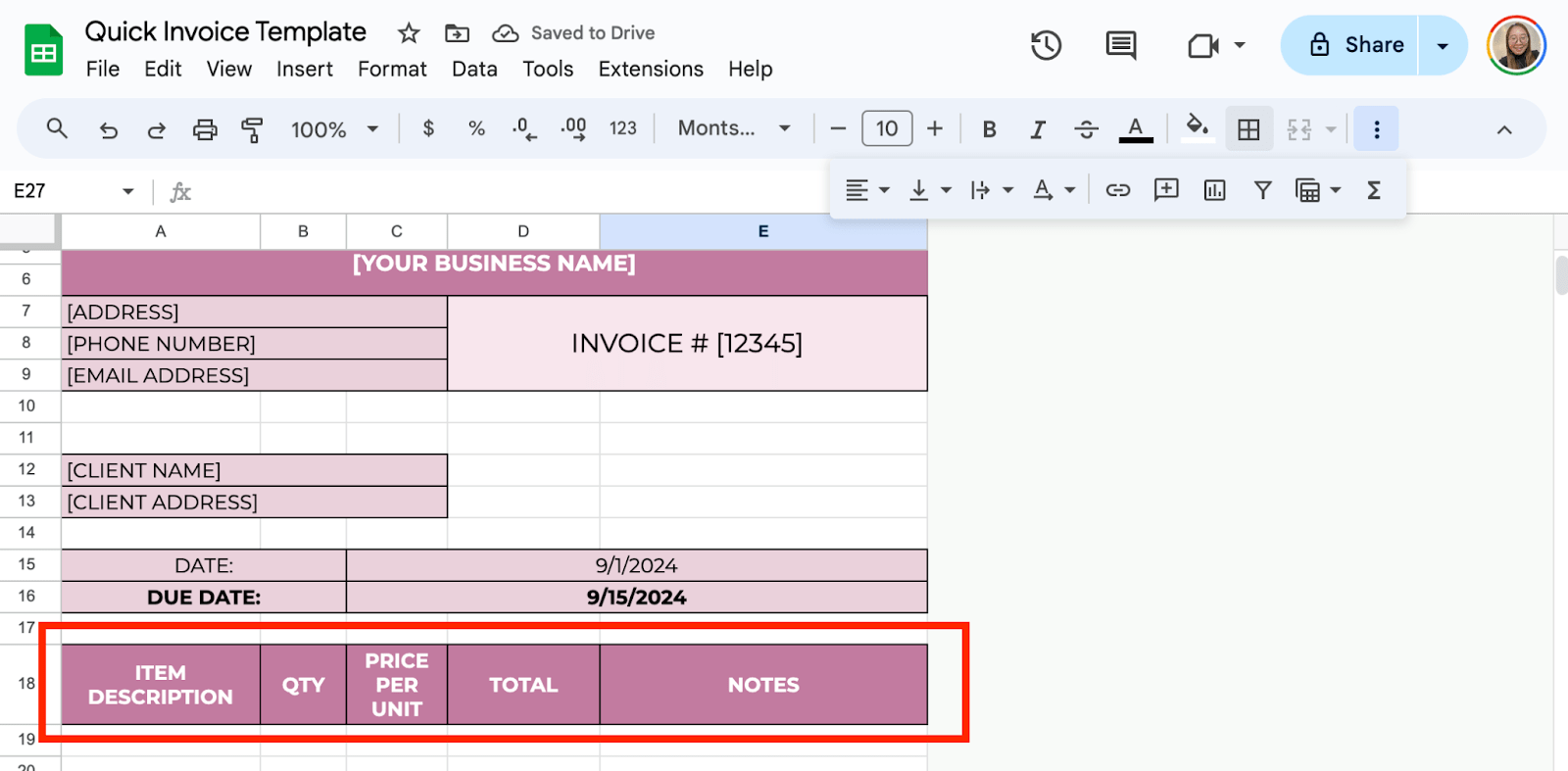The height and width of the screenshot is (771, 1568).
Task: Open the Format menu
Action: click(x=392, y=69)
